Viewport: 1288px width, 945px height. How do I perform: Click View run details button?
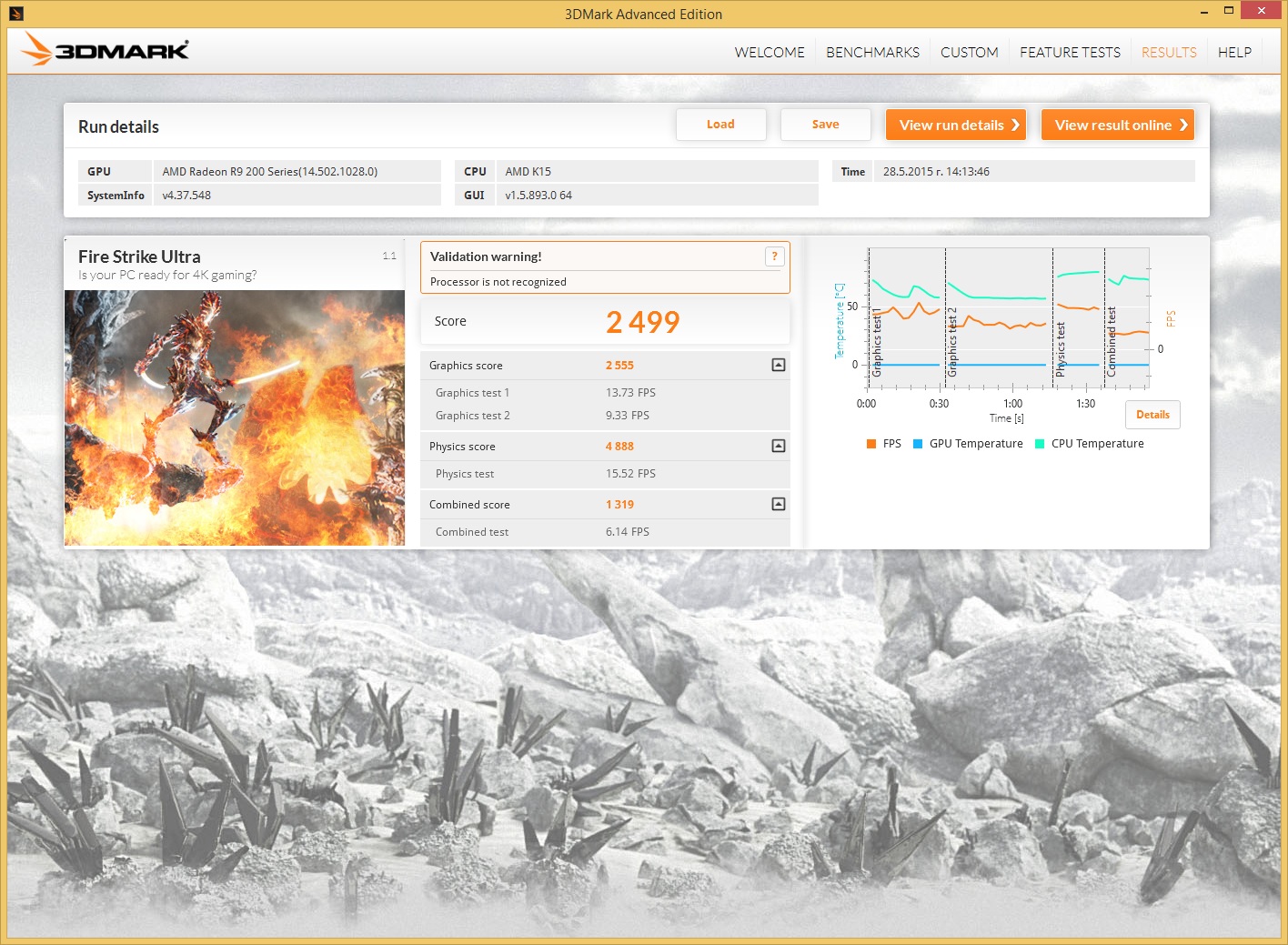click(x=956, y=125)
